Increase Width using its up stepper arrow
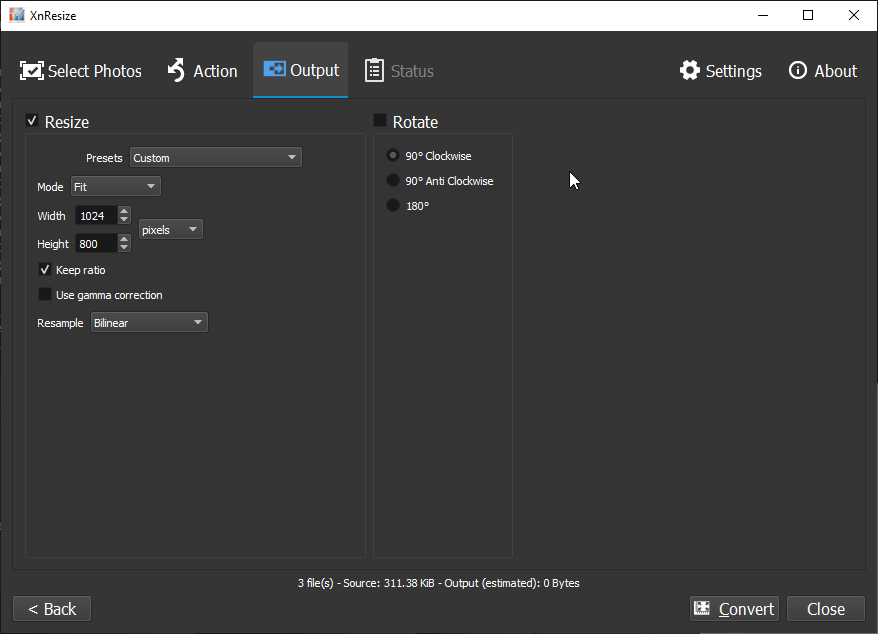 click(x=123, y=210)
